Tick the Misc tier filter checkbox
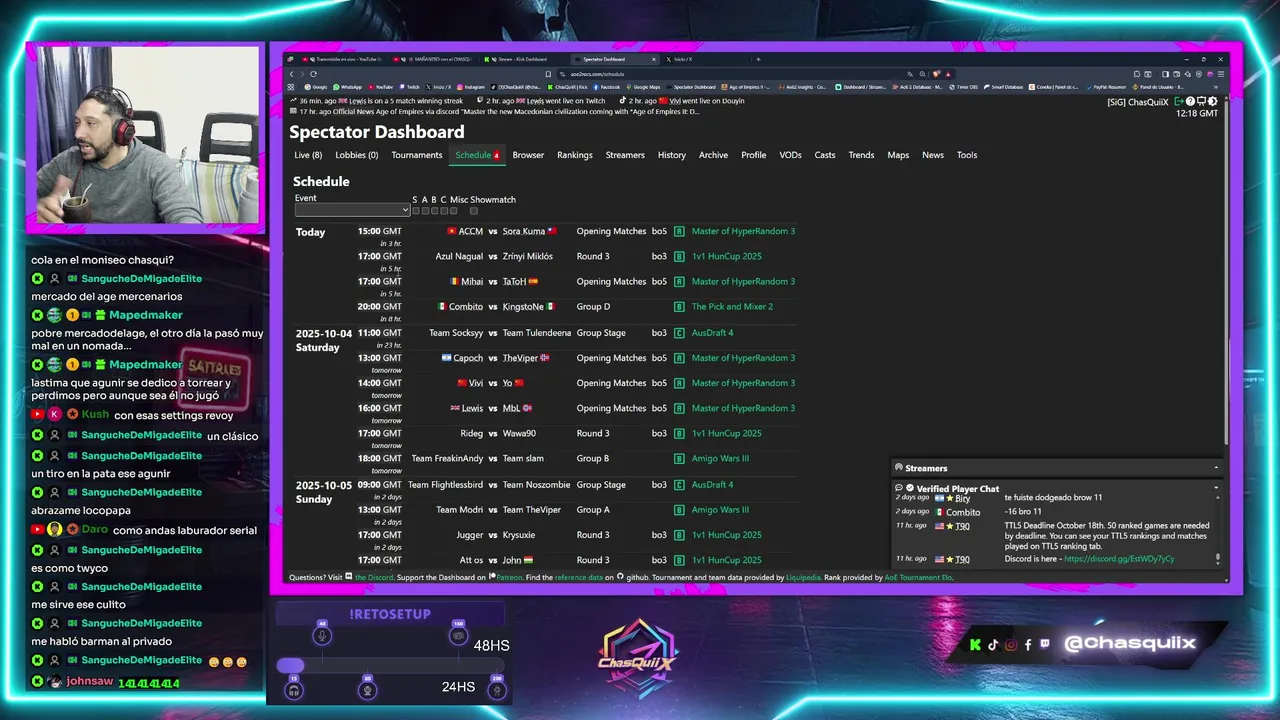Viewport: 1280px width, 720px height. point(453,211)
